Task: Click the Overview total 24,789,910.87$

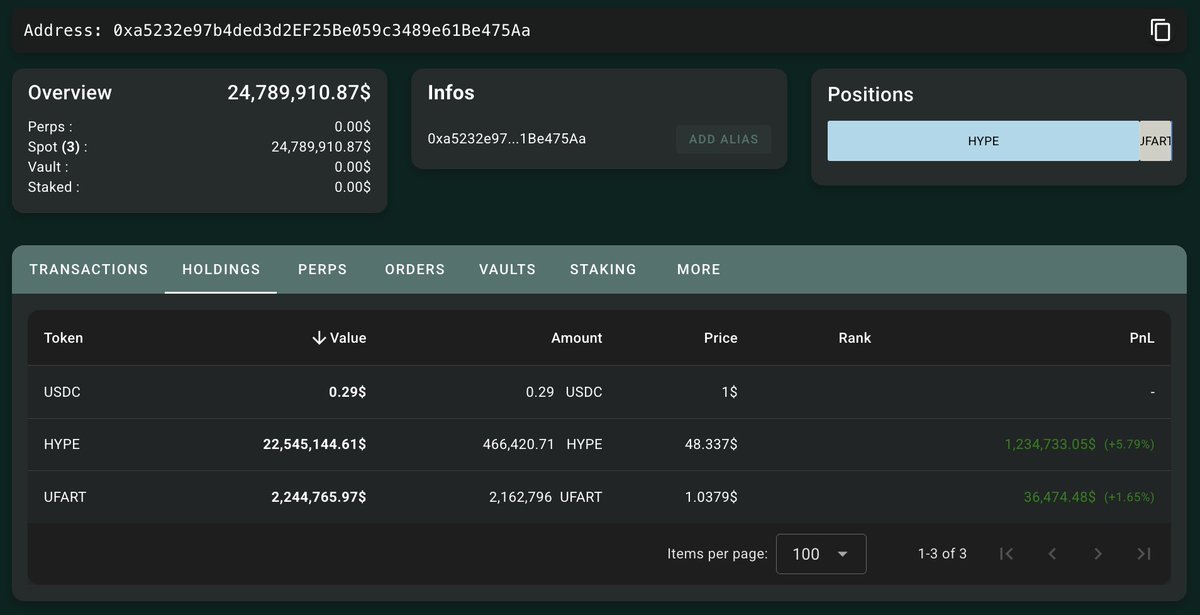Action: click(299, 93)
